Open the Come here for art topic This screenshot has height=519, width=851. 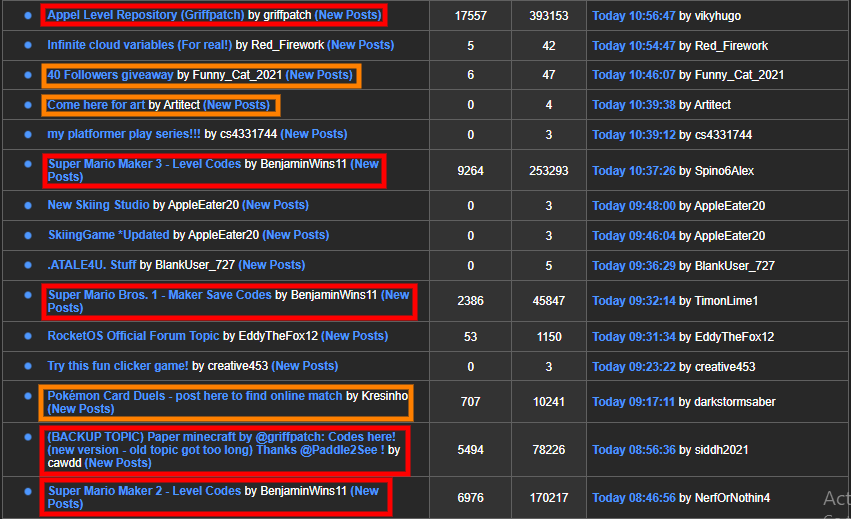(96, 105)
